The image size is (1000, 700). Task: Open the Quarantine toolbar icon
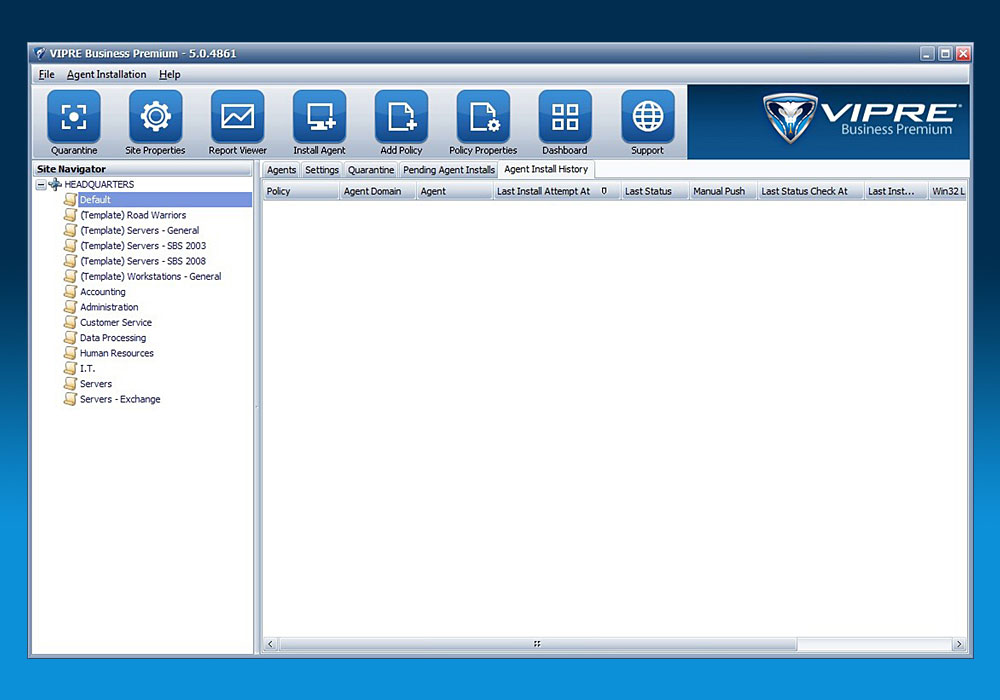(x=74, y=117)
